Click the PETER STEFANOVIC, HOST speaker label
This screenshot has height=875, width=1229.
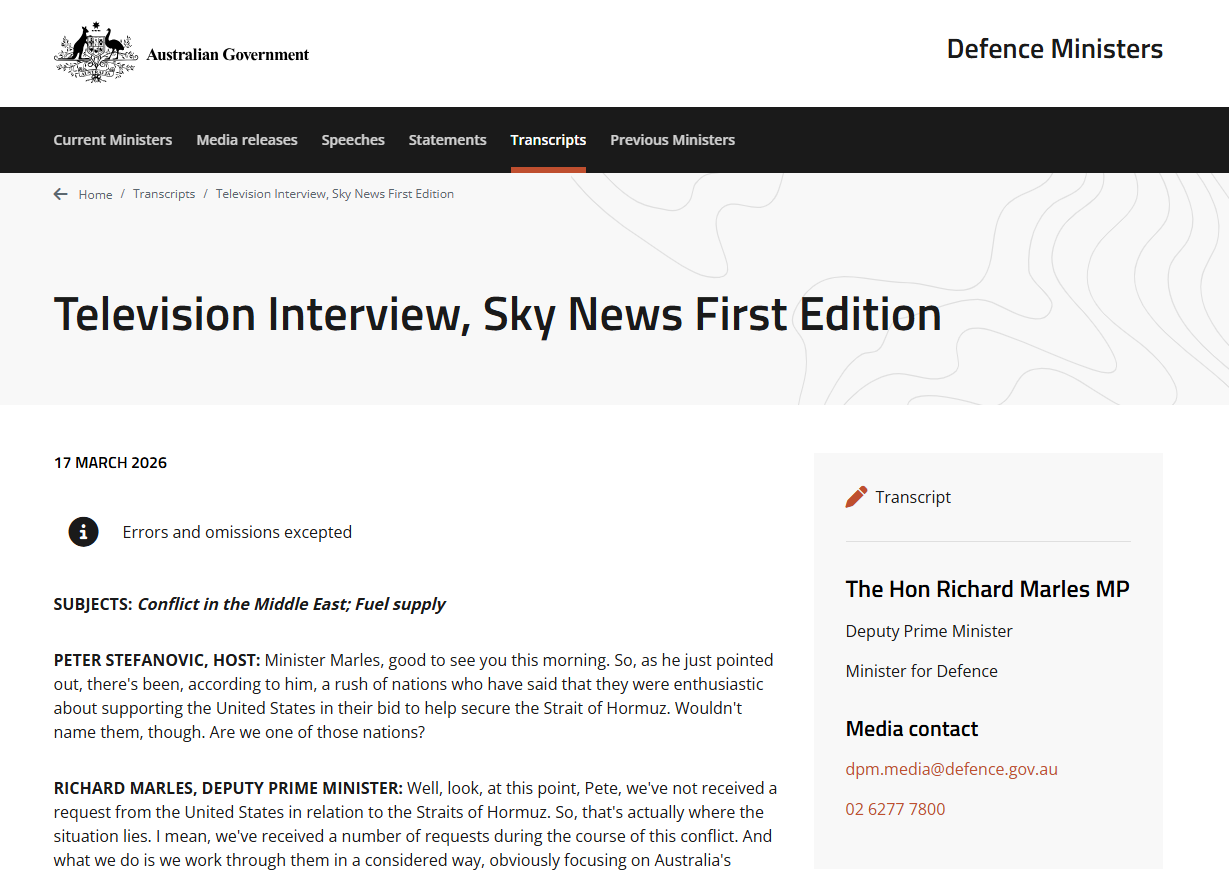157,660
